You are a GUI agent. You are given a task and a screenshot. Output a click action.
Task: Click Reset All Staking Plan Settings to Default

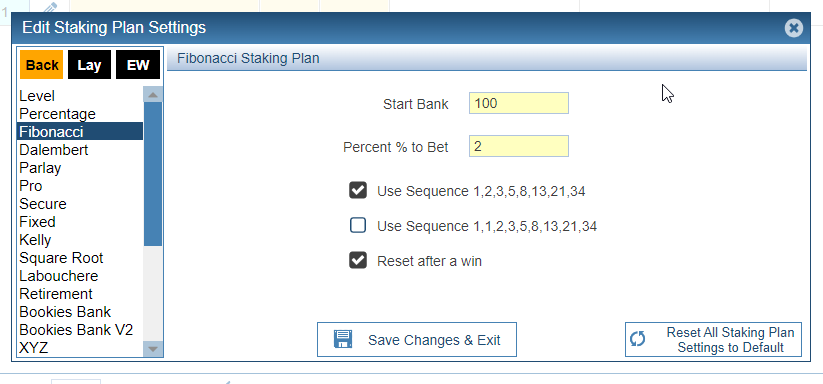tap(713, 339)
